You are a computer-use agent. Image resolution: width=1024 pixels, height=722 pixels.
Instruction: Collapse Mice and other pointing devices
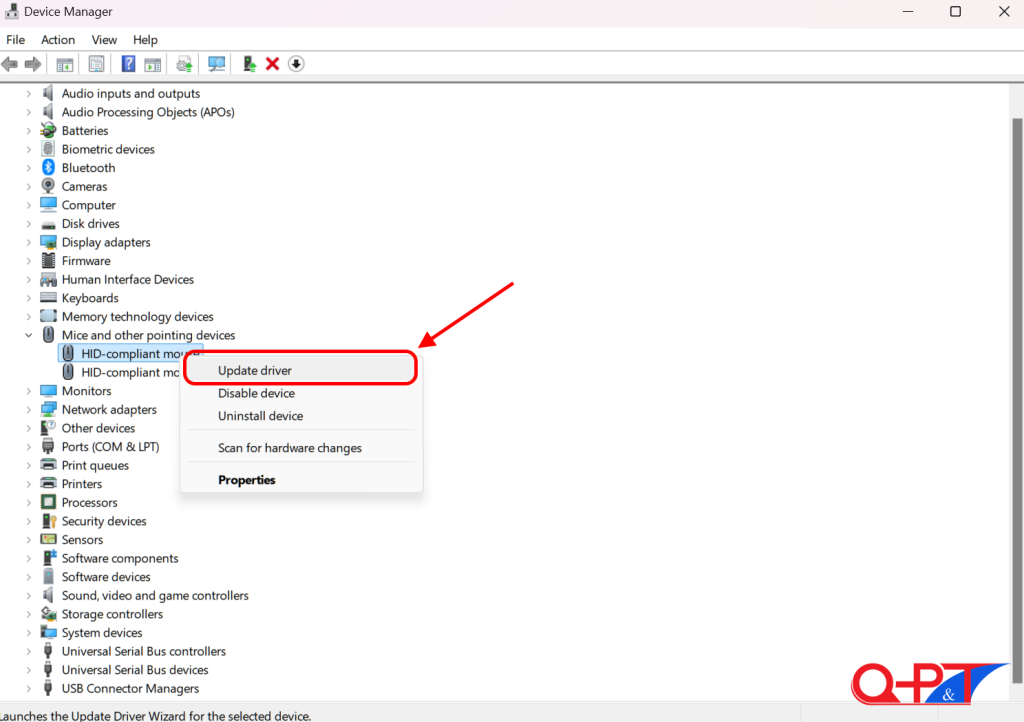tap(29, 335)
